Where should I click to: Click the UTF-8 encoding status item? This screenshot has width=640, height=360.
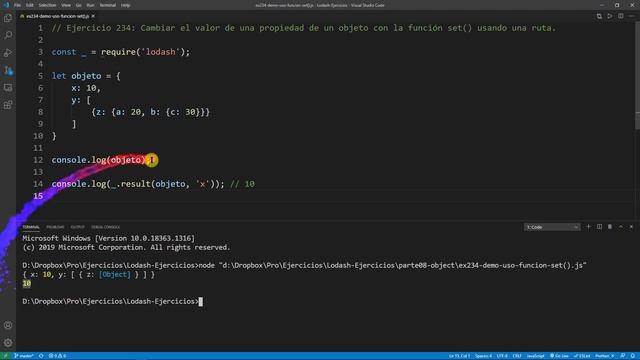coord(502,356)
